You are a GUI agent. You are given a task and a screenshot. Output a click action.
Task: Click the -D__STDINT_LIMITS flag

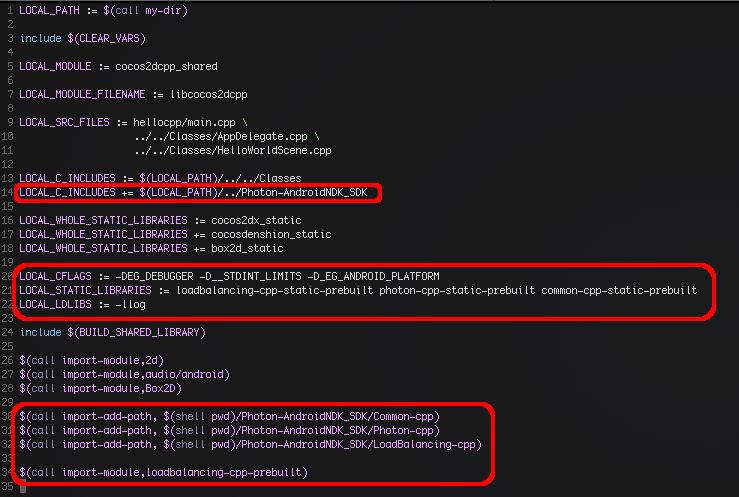(250, 277)
